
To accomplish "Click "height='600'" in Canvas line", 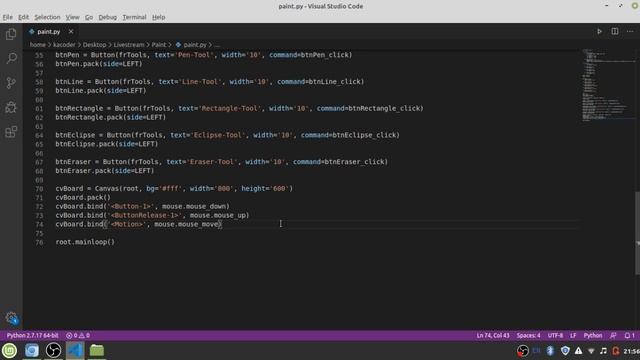I will pos(265,189).
